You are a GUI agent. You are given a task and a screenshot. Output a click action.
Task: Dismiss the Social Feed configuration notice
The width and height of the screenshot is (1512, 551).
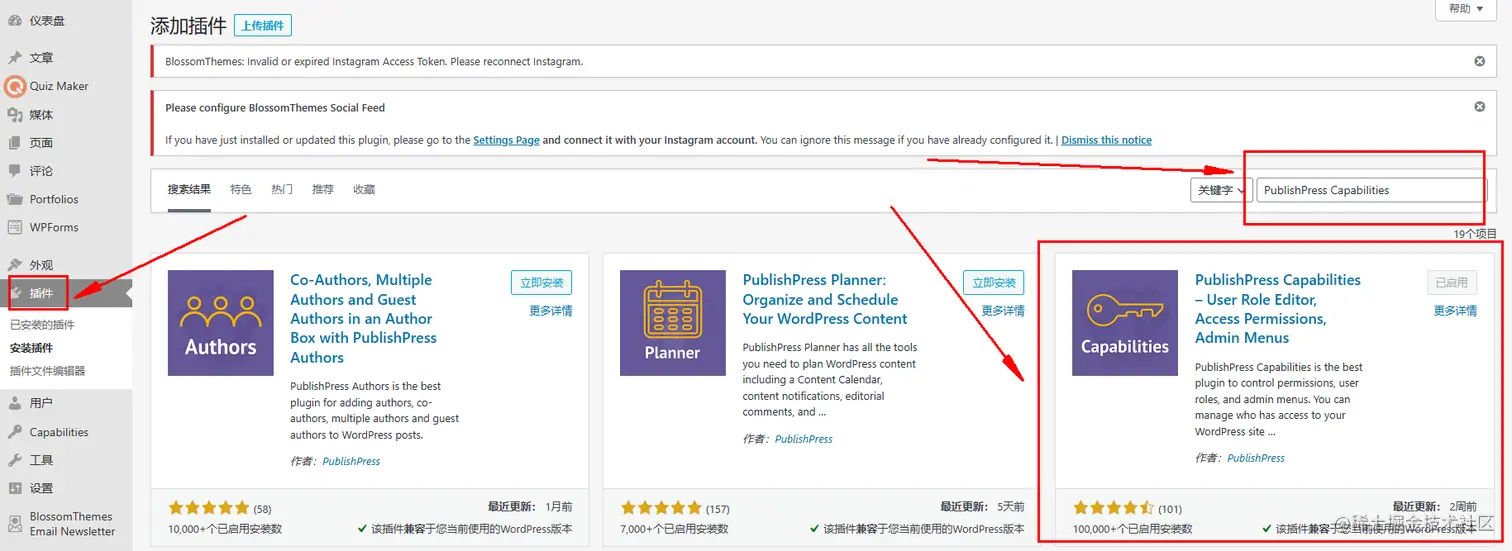(x=1480, y=107)
